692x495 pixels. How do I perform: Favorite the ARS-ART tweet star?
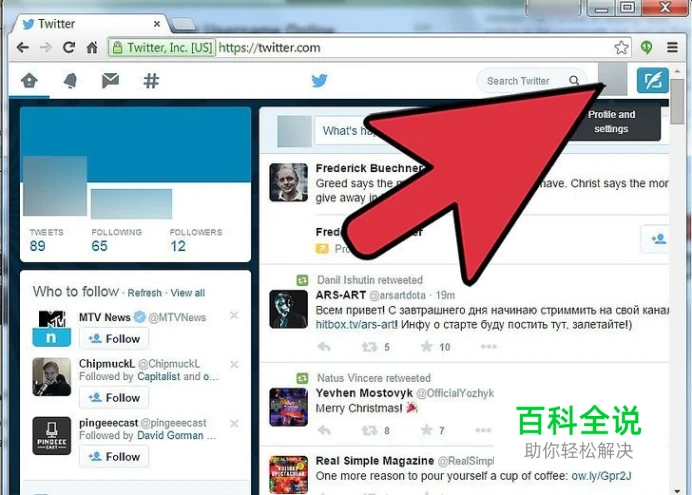[x=426, y=346]
